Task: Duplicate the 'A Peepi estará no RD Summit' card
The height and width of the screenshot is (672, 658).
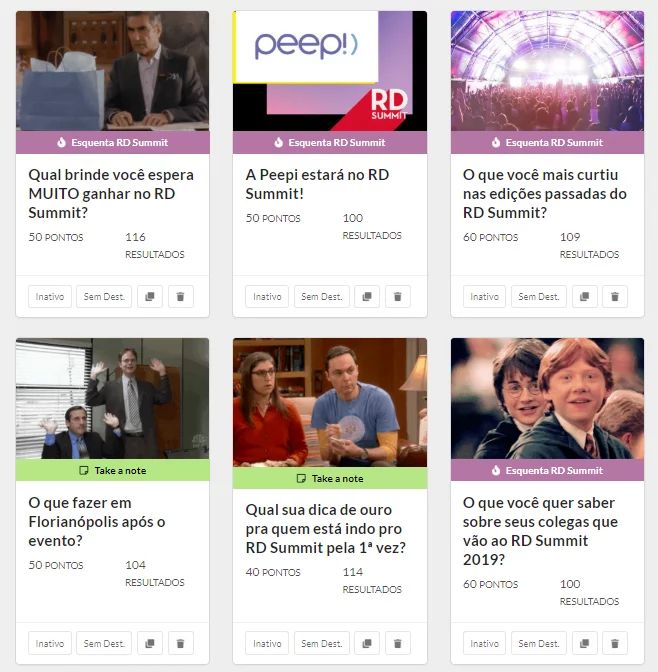Action: (367, 297)
